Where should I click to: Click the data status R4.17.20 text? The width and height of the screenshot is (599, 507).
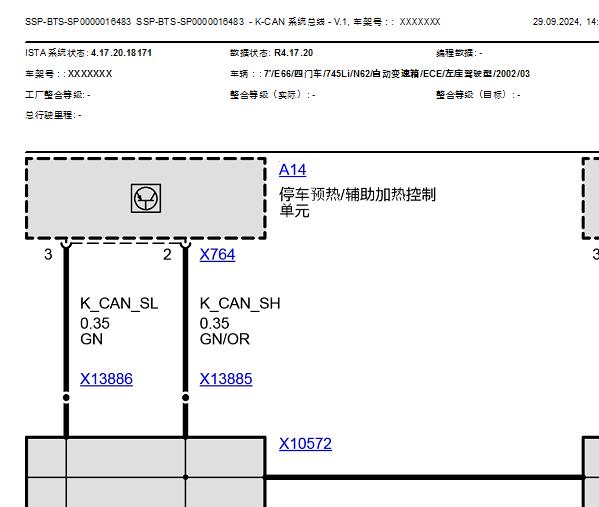[293, 53]
